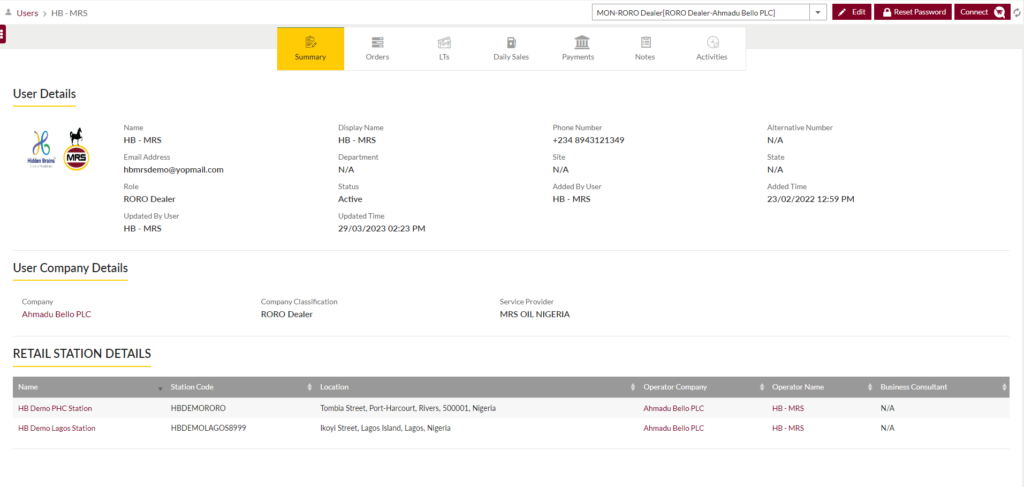Open the side menu handle icon
Image resolution: width=1024 pixels, height=487 pixels.
[x=3, y=34]
